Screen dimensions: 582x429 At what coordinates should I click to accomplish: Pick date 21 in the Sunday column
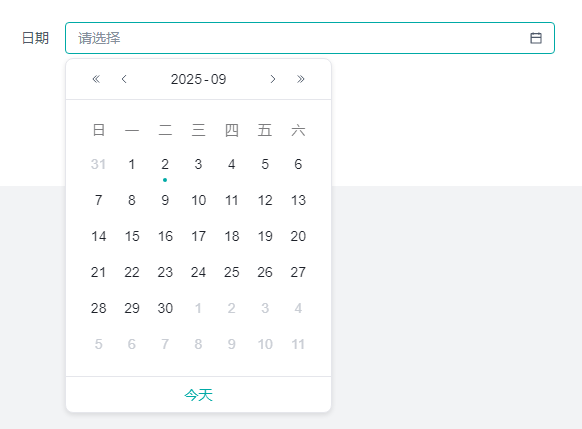pyautogui.click(x=98, y=272)
